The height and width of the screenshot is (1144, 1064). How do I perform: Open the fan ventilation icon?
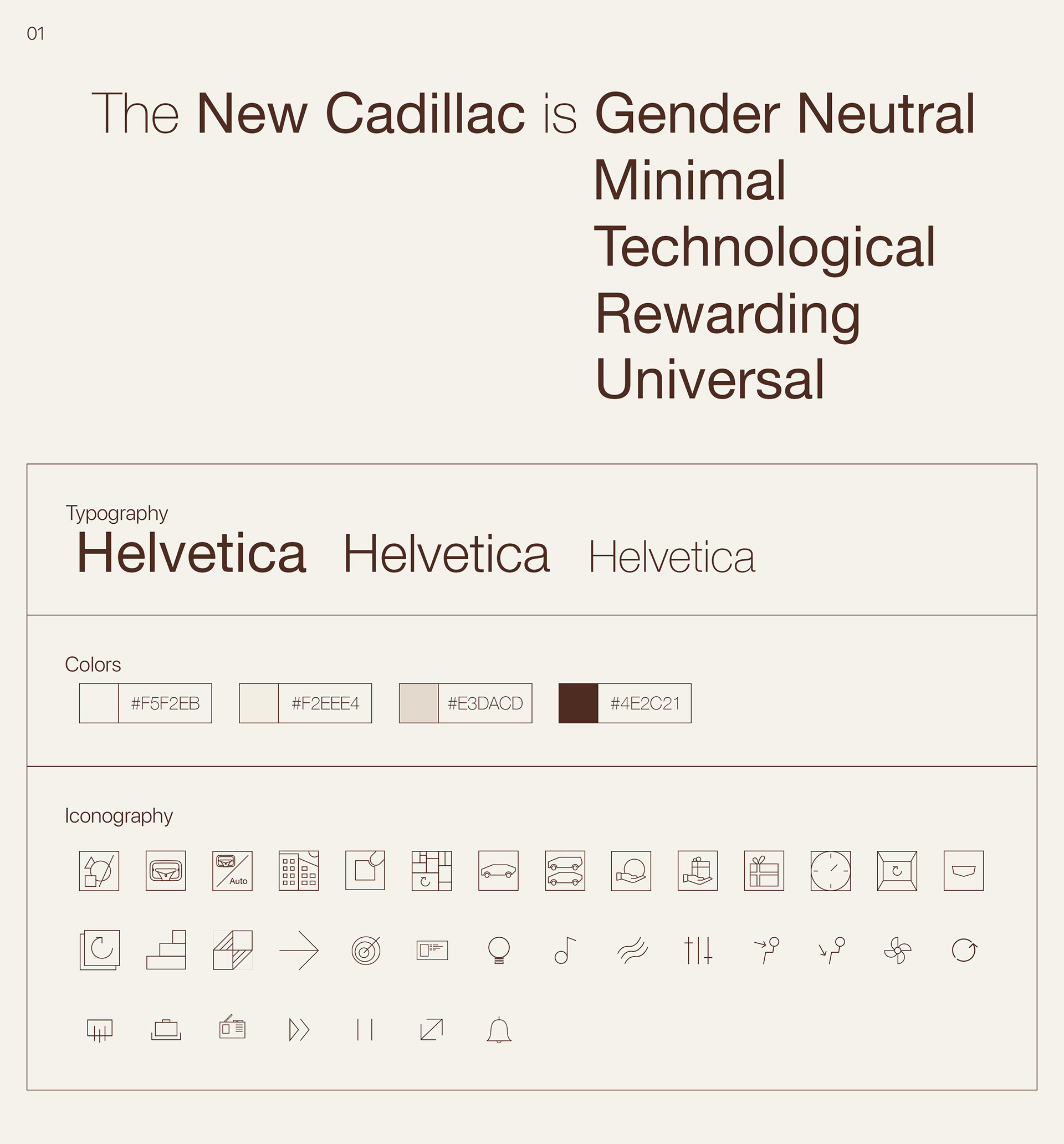[897, 950]
